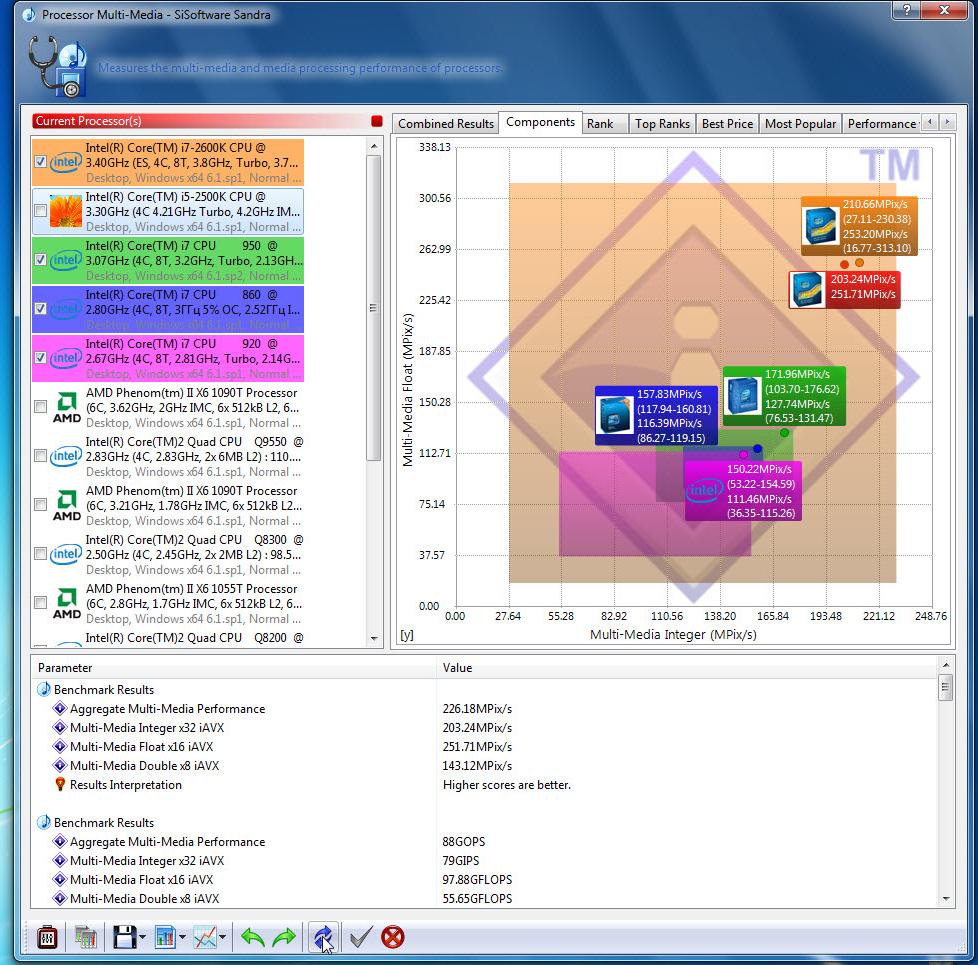Click the first Benchmark Results globe icon

pyautogui.click(x=44, y=689)
